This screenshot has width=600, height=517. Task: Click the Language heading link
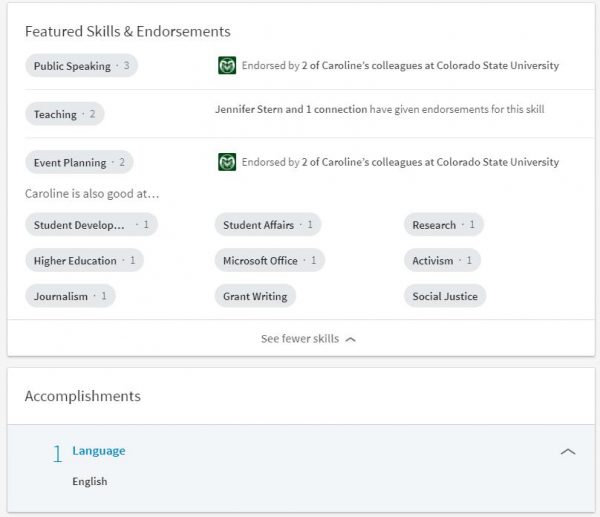point(99,450)
